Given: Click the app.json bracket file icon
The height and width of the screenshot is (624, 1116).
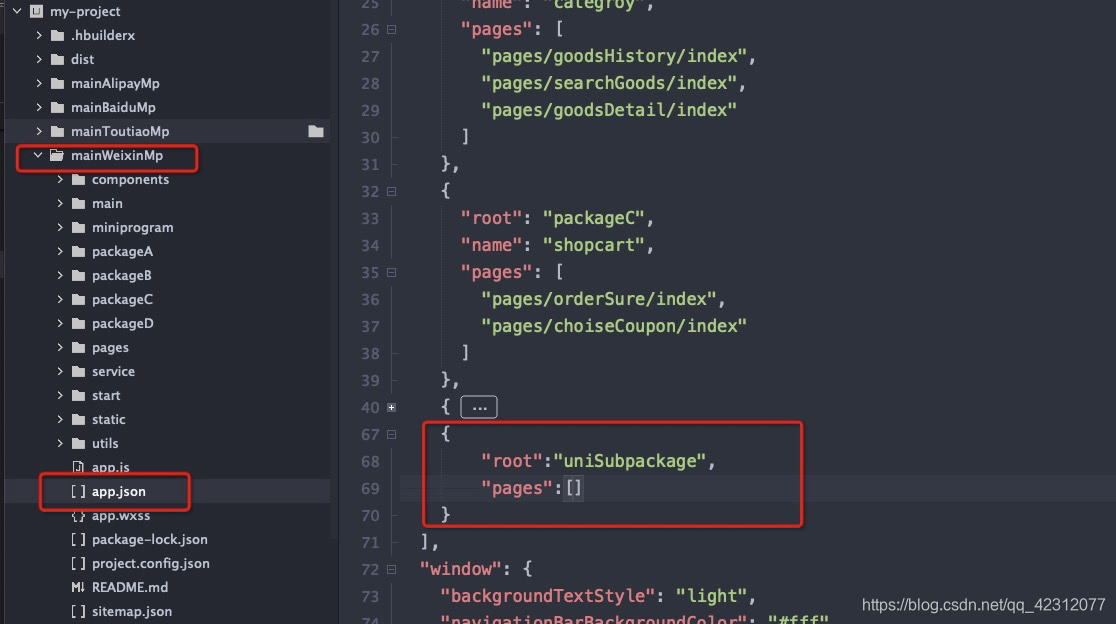Looking at the screenshot, I should tap(78, 491).
